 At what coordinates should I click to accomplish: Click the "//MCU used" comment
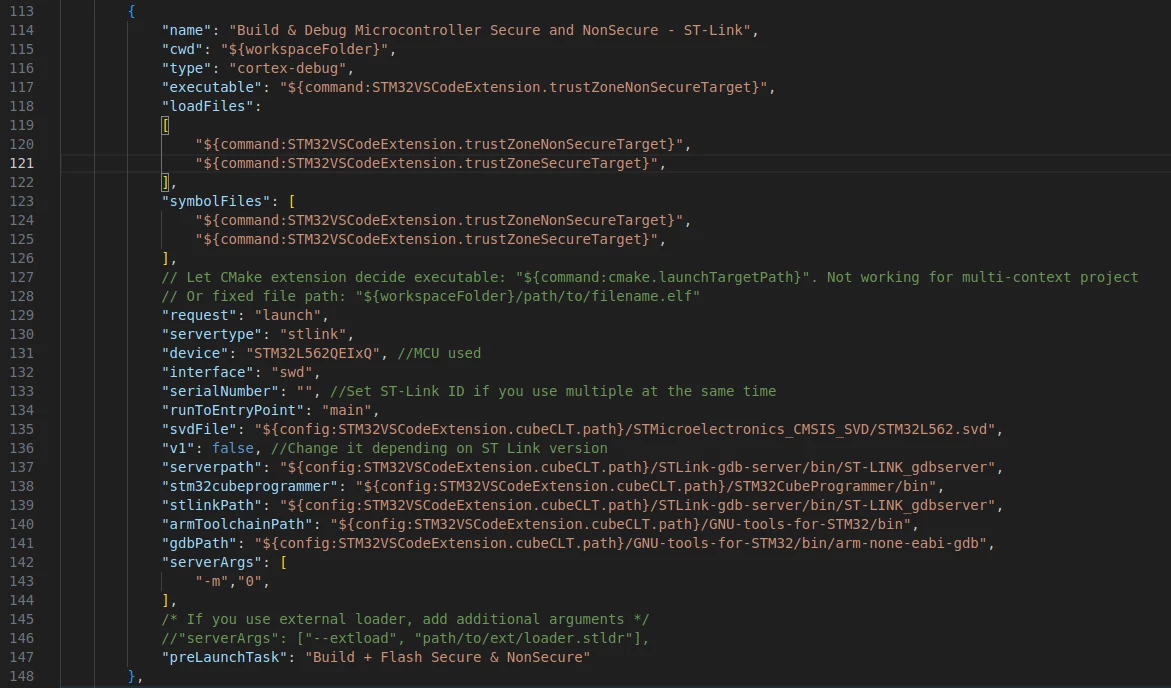point(439,353)
